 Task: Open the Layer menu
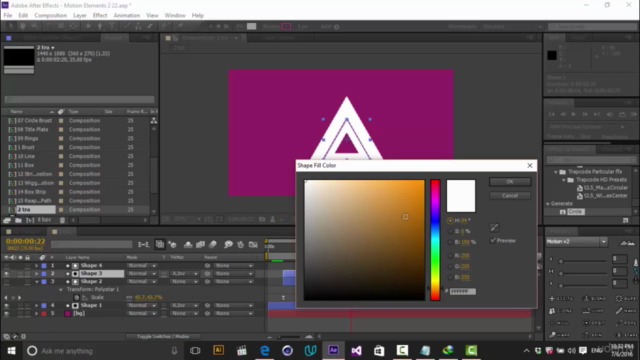(80, 16)
